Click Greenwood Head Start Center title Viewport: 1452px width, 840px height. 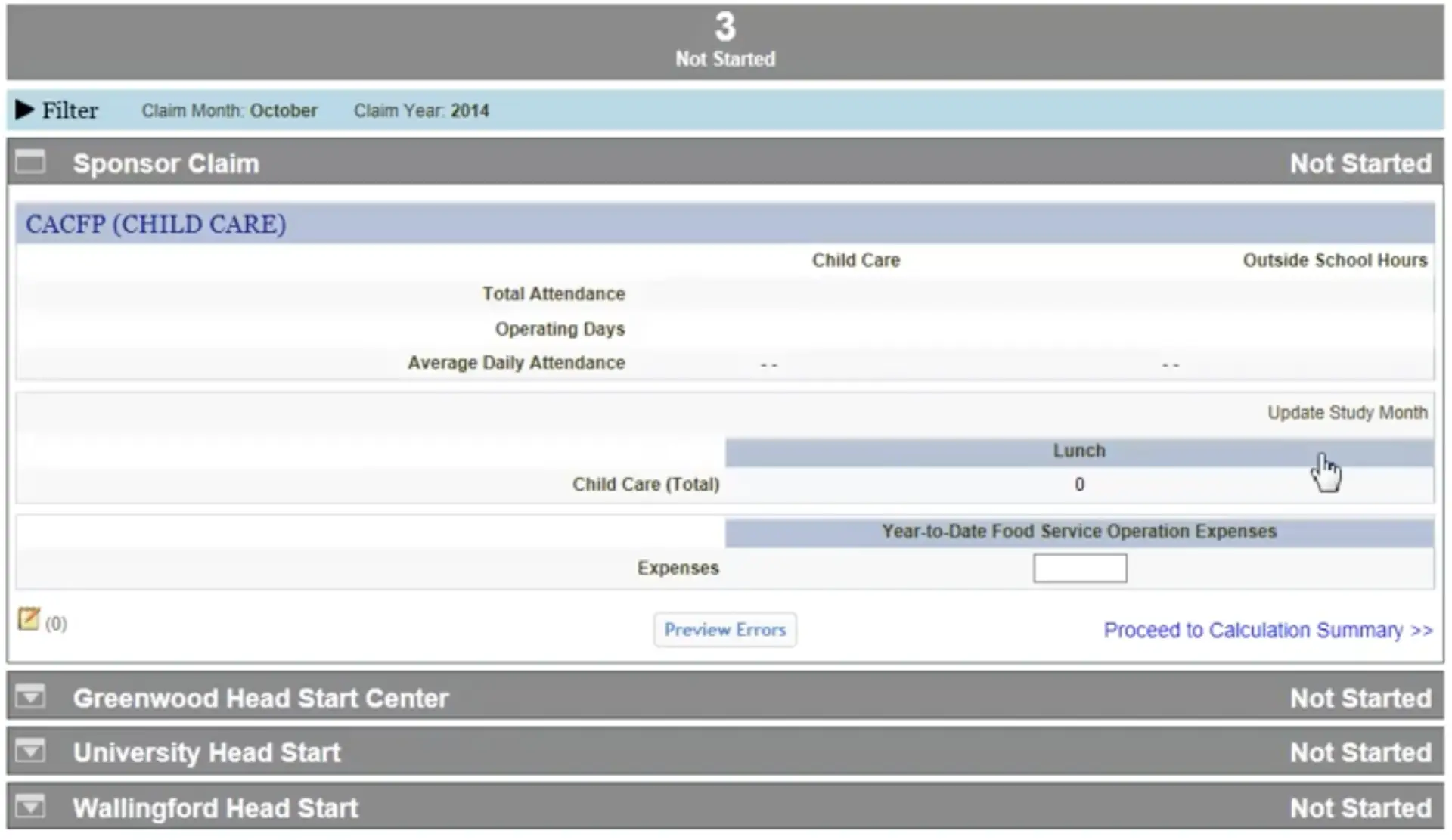(x=261, y=698)
